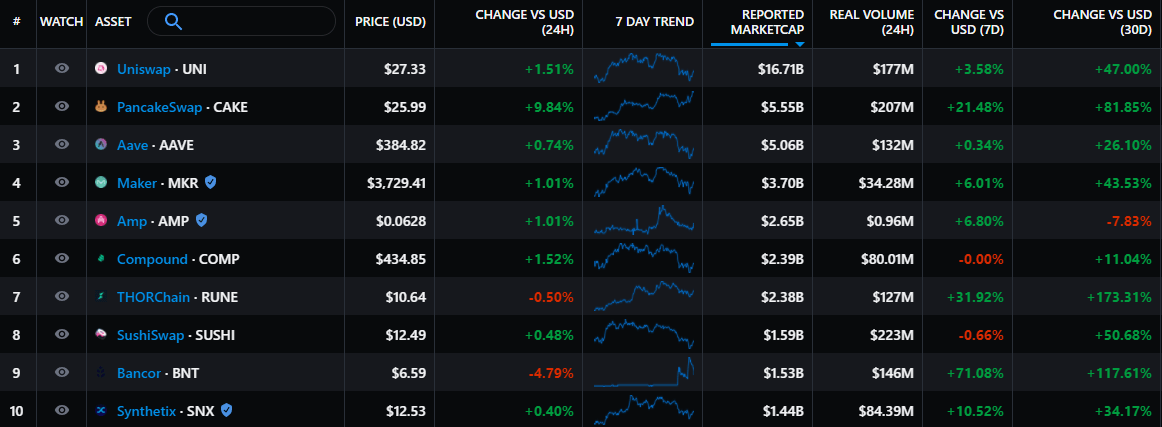Toggle watch eye for THORChain row
Image resolution: width=1162 pixels, height=427 pixels.
click(62, 297)
